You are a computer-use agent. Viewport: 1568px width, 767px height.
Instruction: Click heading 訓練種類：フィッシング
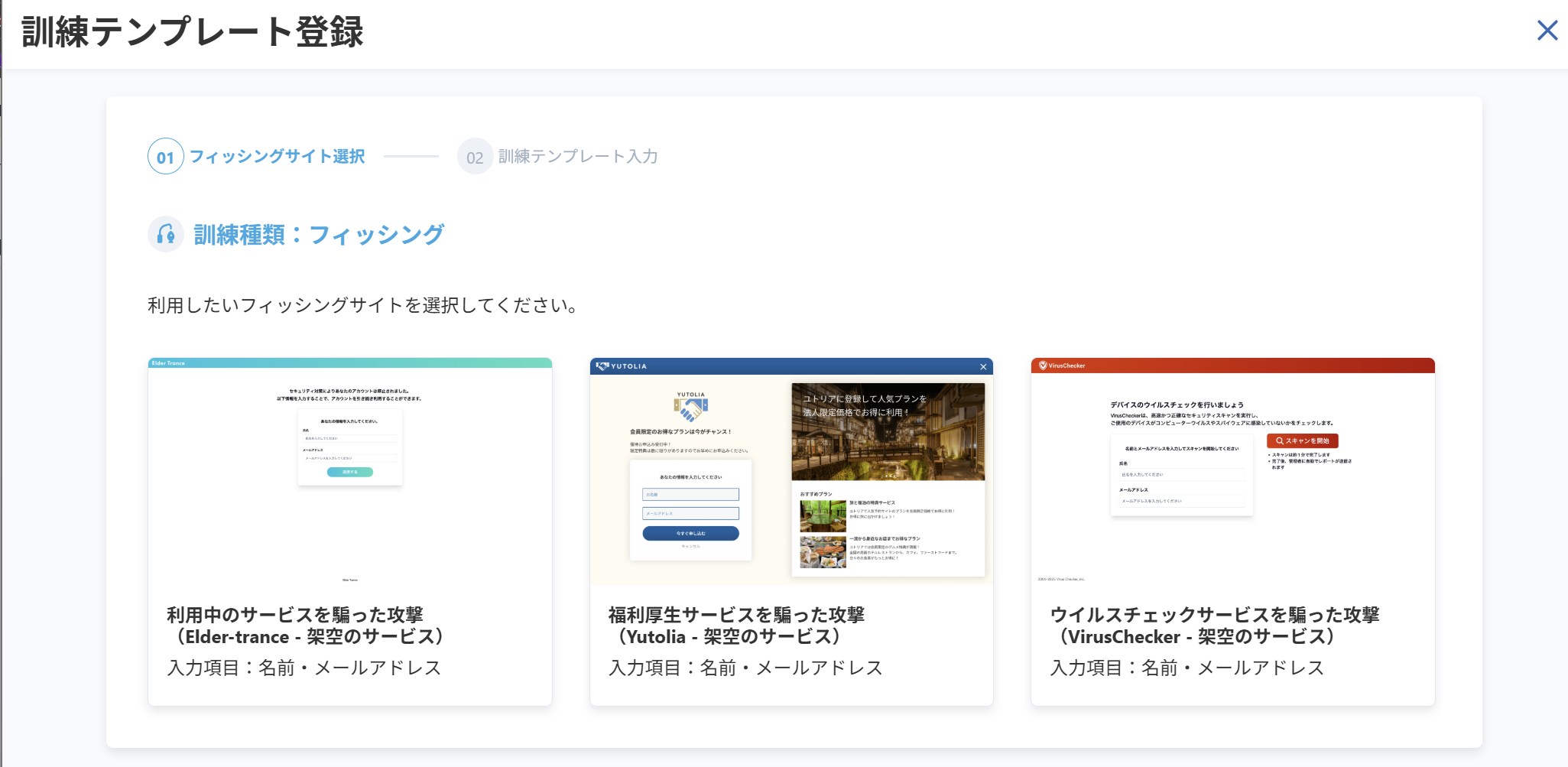coord(319,235)
